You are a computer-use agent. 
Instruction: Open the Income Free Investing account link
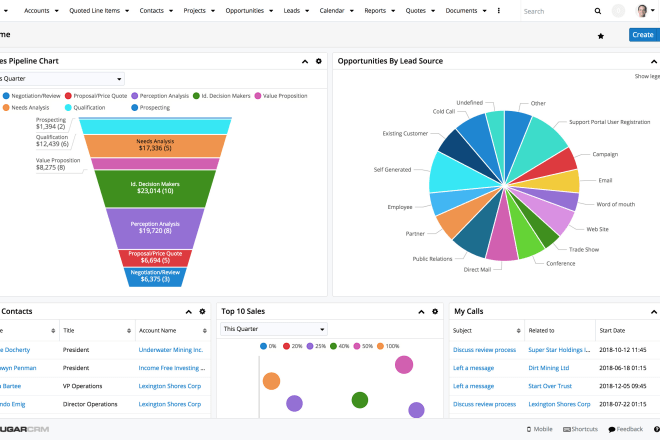pyautogui.click(x=172, y=368)
